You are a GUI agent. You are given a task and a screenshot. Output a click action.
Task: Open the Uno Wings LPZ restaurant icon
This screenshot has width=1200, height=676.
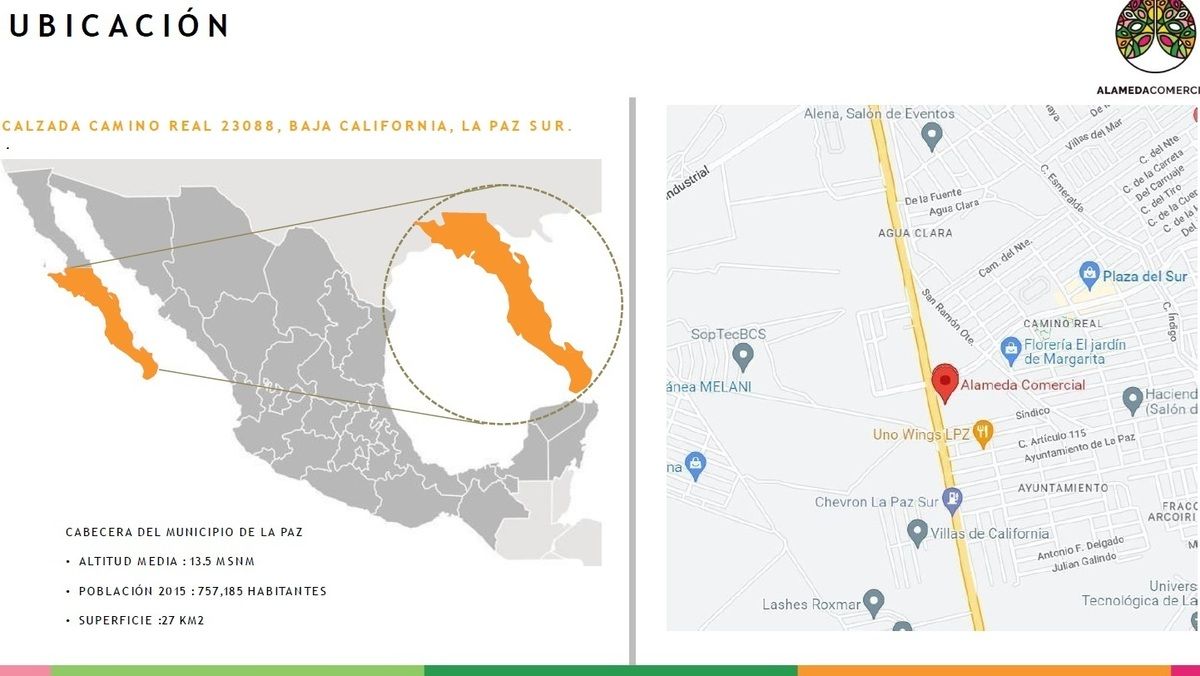pyautogui.click(x=983, y=432)
